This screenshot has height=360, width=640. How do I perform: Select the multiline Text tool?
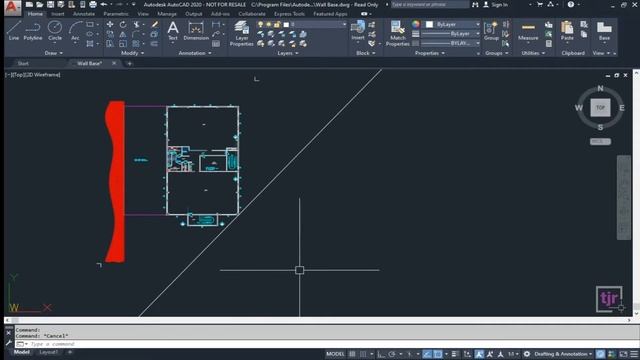173,31
